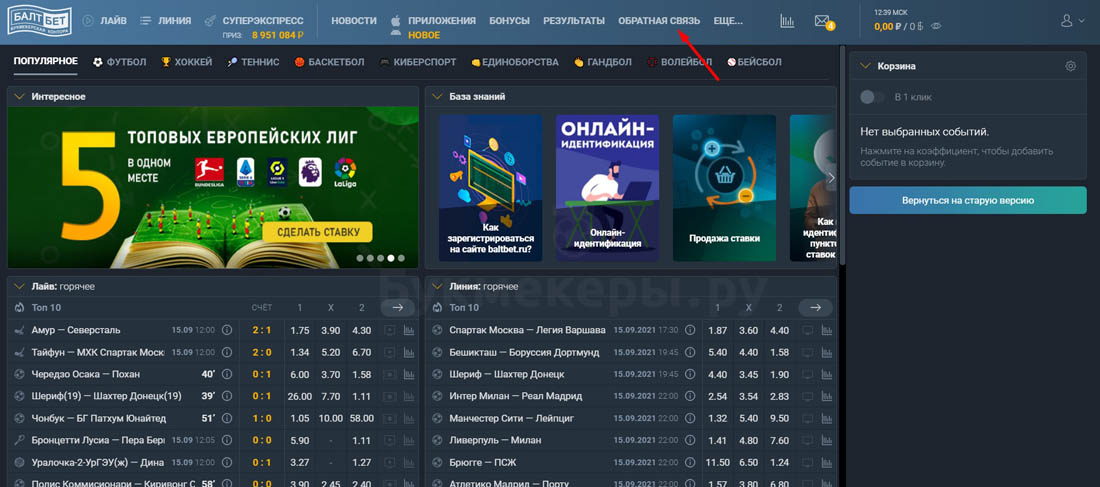
Task: Open НОВОСТИ page
Action: pos(354,21)
